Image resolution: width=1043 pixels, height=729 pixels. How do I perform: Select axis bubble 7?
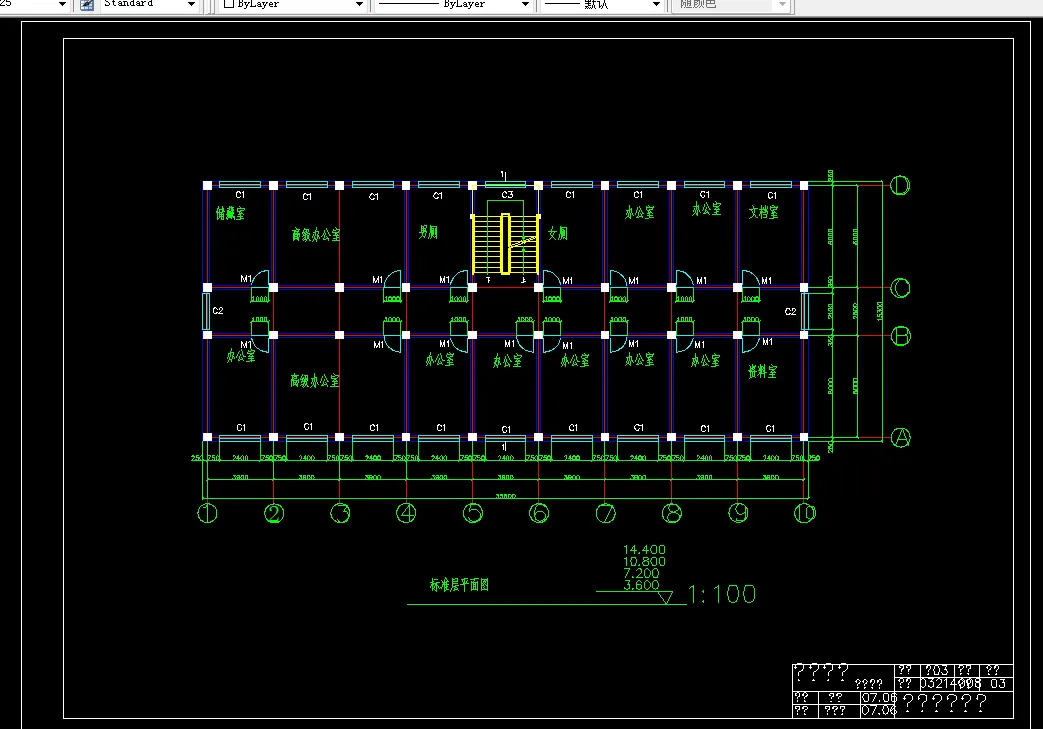click(x=605, y=513)
